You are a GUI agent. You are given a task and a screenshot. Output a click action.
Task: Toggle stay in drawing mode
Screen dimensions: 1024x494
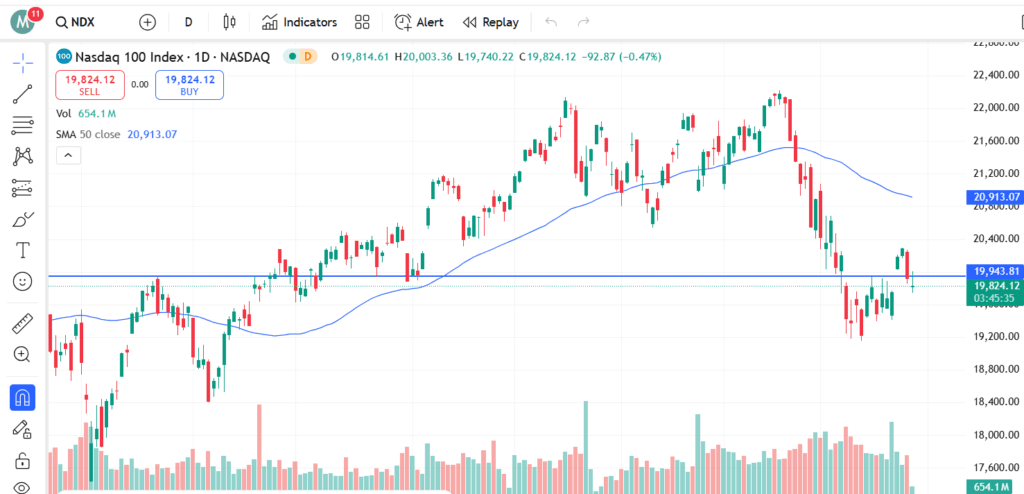coord(23,429)
